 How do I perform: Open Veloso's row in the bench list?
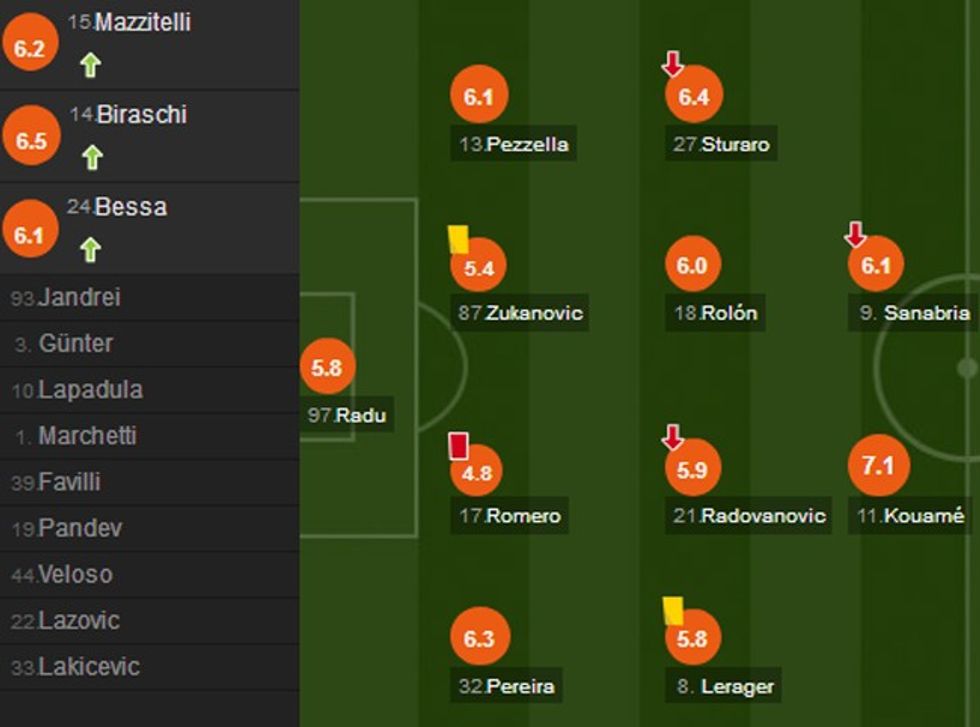coord(75,574)
